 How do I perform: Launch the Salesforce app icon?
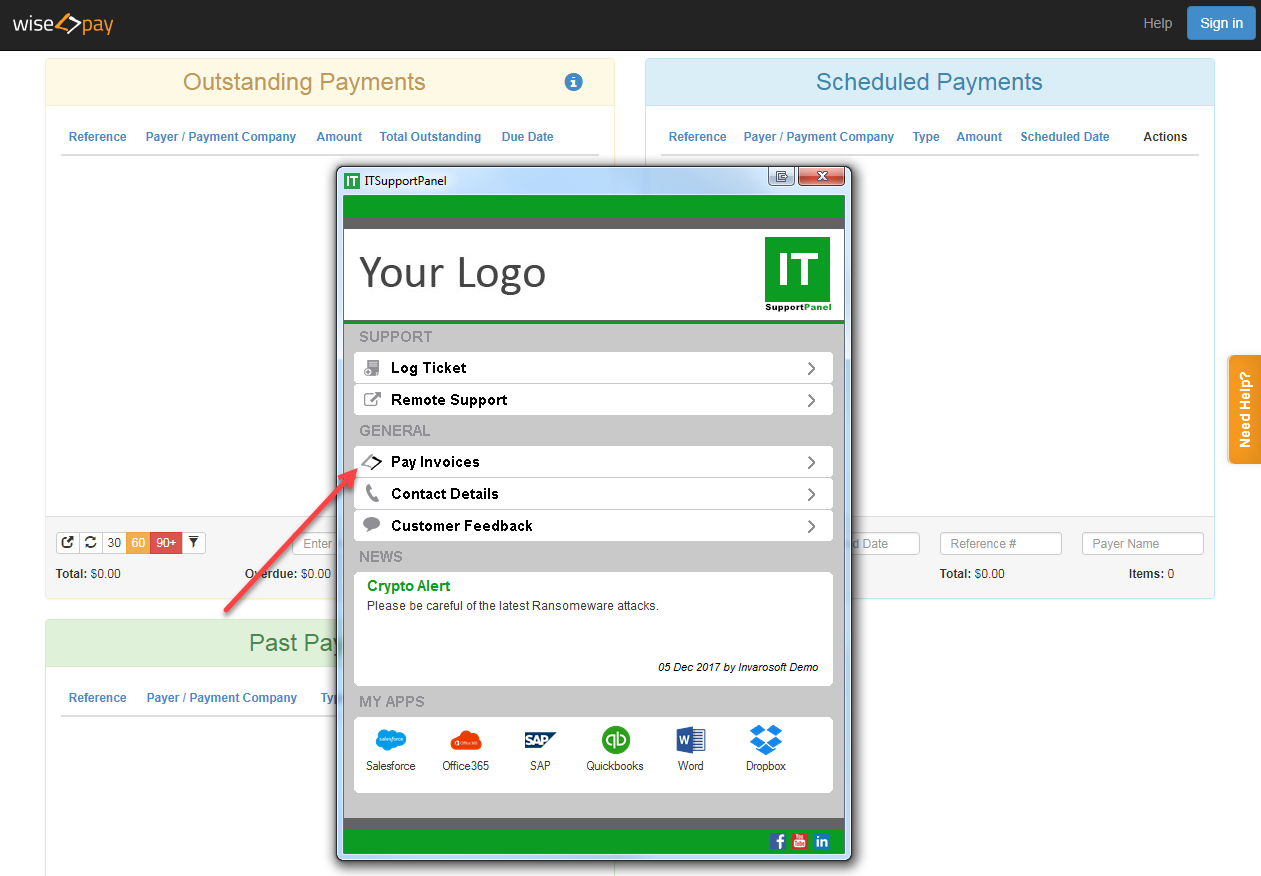click(390, 741)
